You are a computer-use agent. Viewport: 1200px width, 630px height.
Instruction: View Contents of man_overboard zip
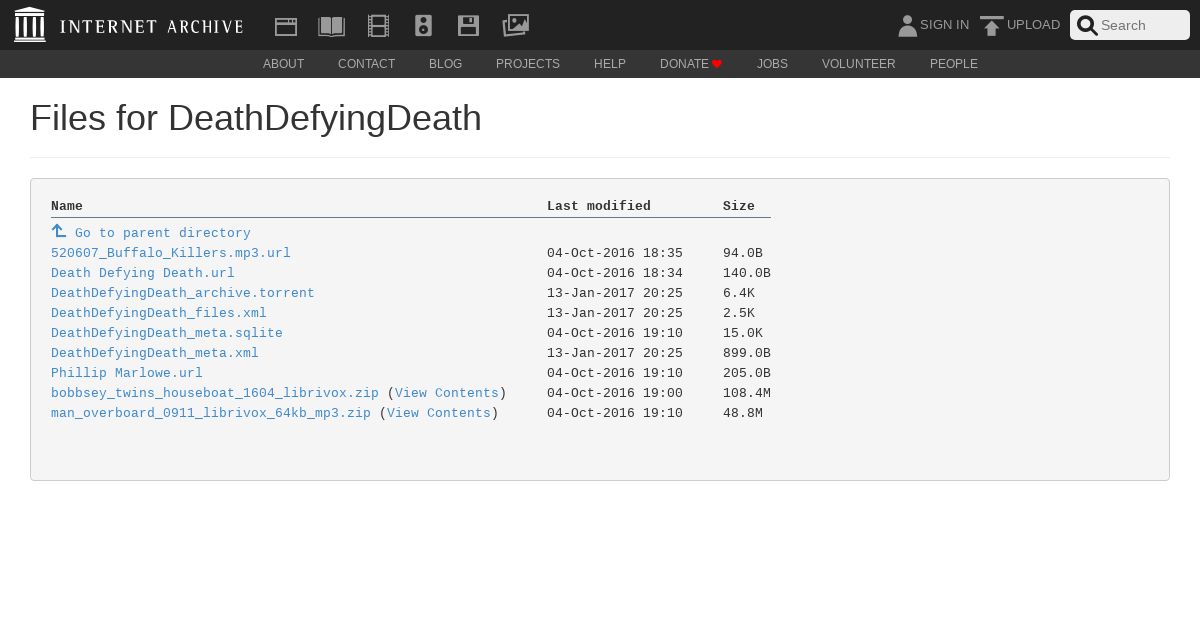point(439,413)
